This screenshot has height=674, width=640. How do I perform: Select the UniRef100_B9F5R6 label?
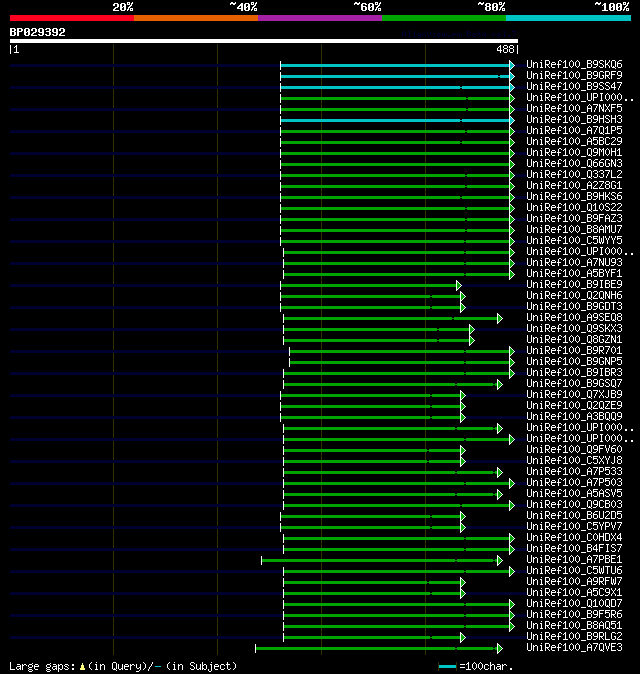tap(574, 615)
